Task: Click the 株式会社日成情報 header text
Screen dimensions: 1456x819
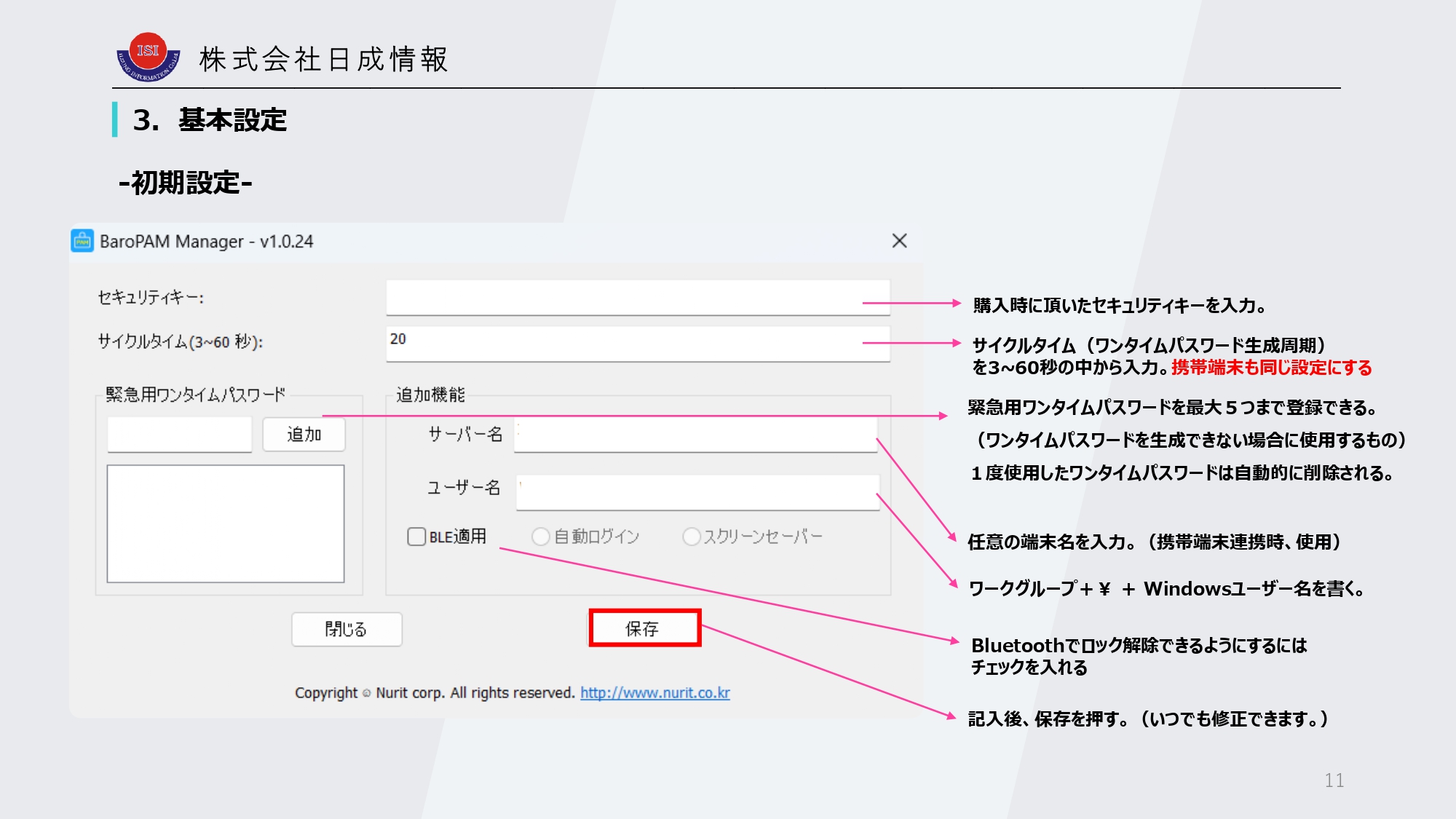Action: coord(324,60)
